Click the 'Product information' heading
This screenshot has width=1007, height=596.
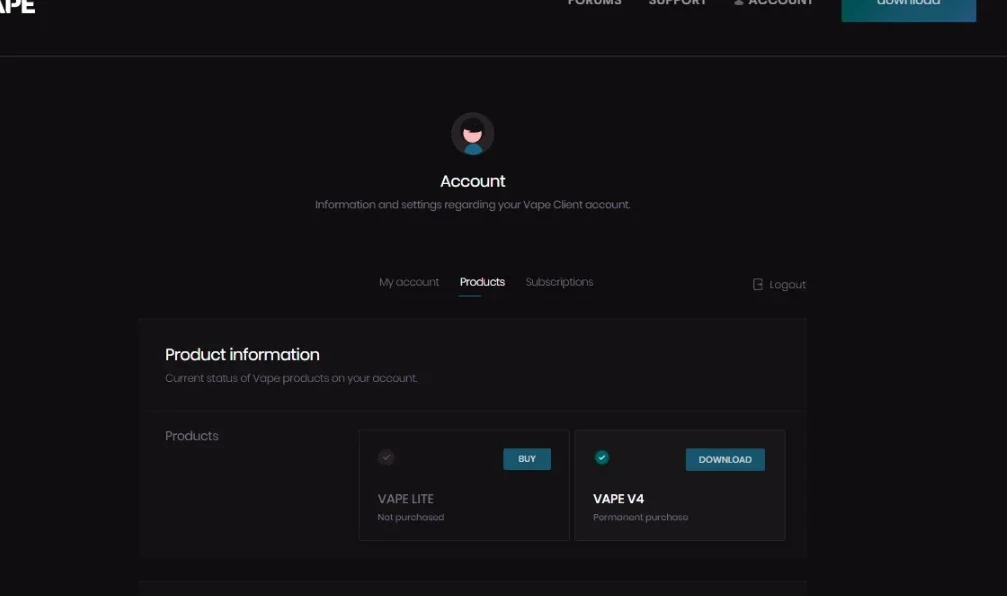(x=242, y=355)
